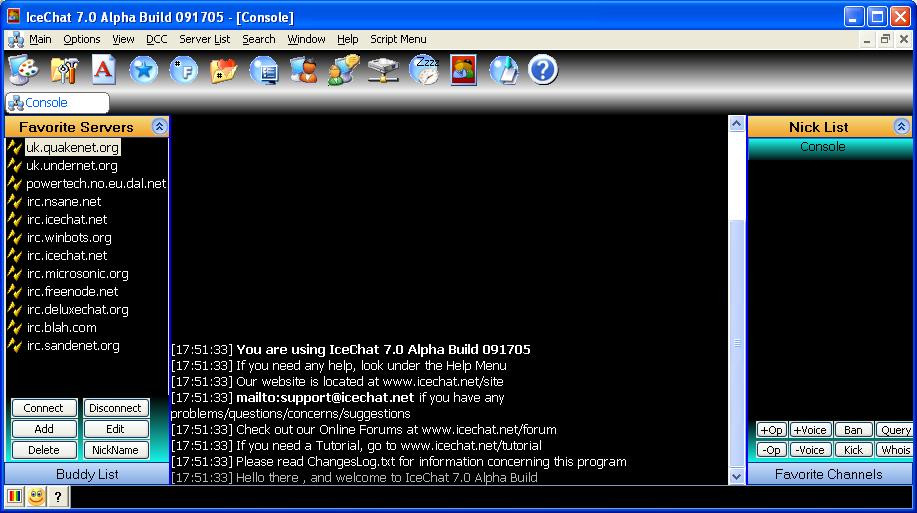Viewport: 917px width, 513px height.
Task: Click the -Op button
Action: (771, 450)
